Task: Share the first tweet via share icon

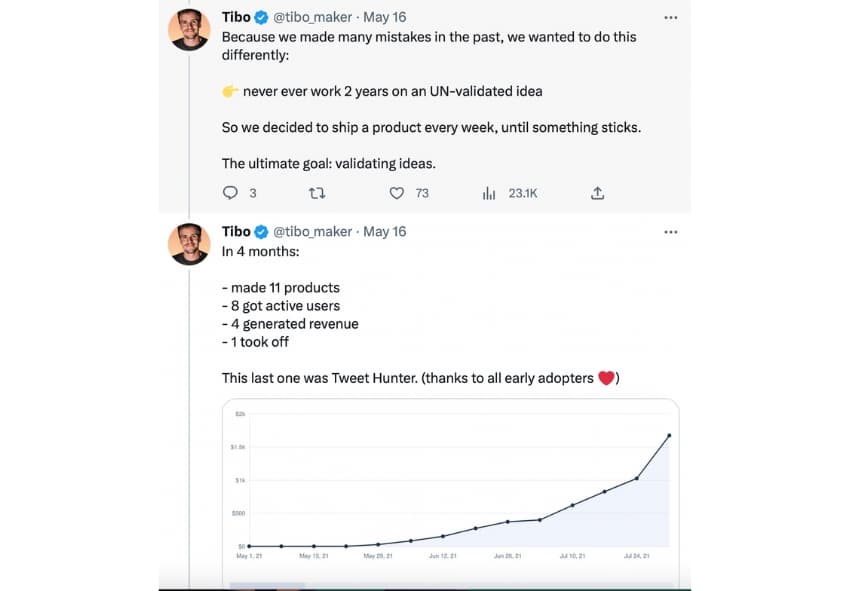Action: click(x=598, y=193)
